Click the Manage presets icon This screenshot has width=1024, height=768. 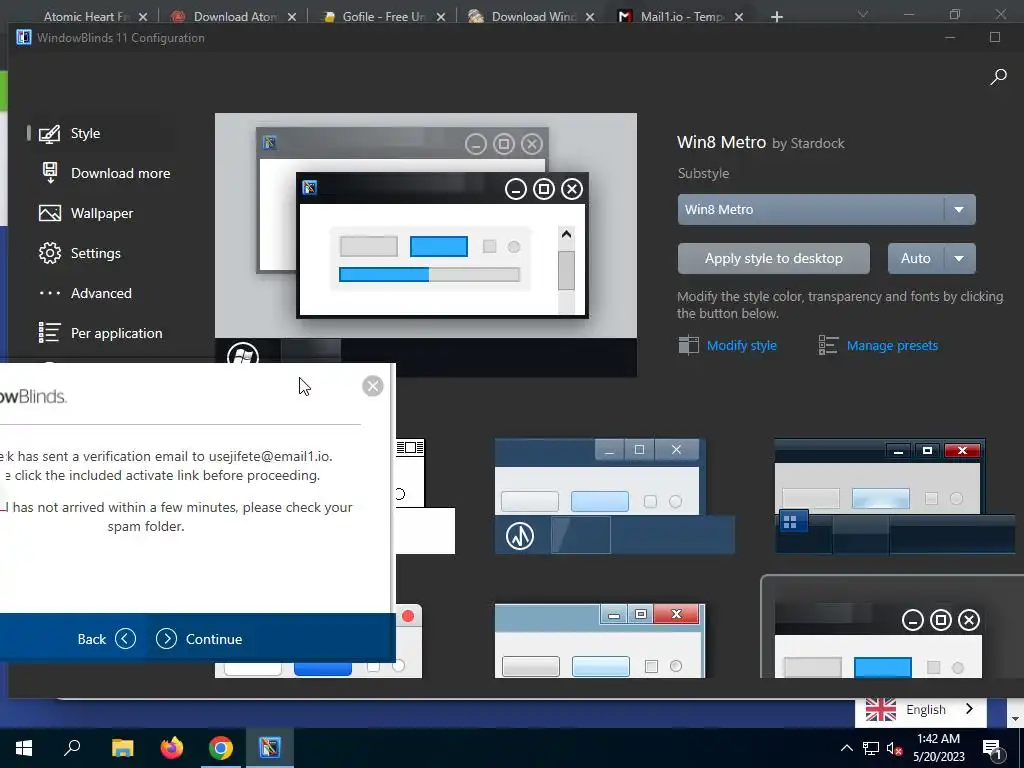(828, 345)
